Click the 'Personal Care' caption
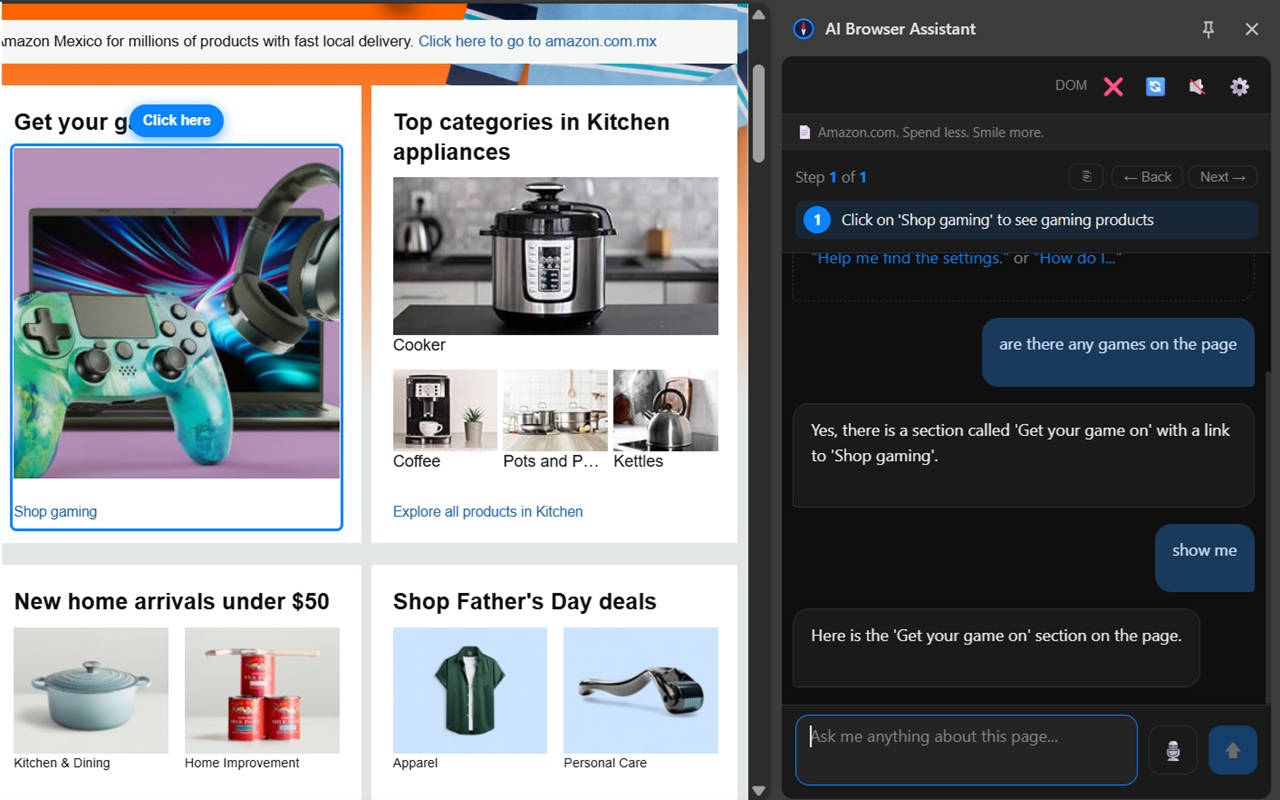This screenshot has height=800, width=1280. click(605, 763)
